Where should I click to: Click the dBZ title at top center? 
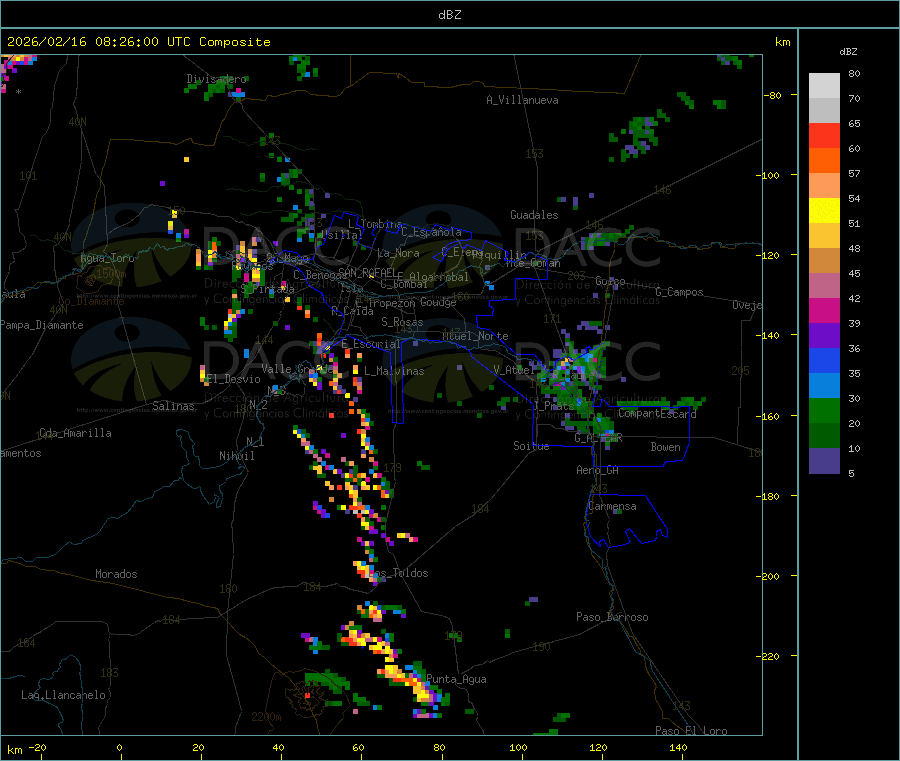[x=449, y=15]
